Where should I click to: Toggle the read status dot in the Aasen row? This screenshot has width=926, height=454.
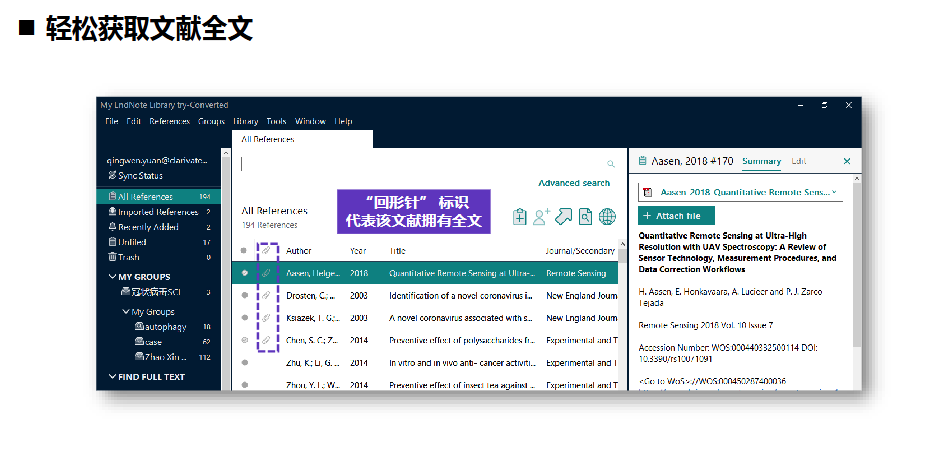(x=244, y=273)
